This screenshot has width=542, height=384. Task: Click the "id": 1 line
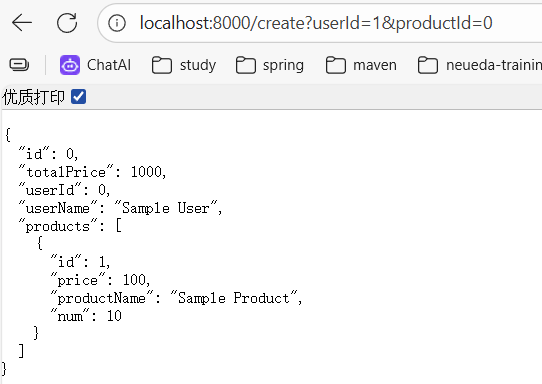tap(80, 262)
